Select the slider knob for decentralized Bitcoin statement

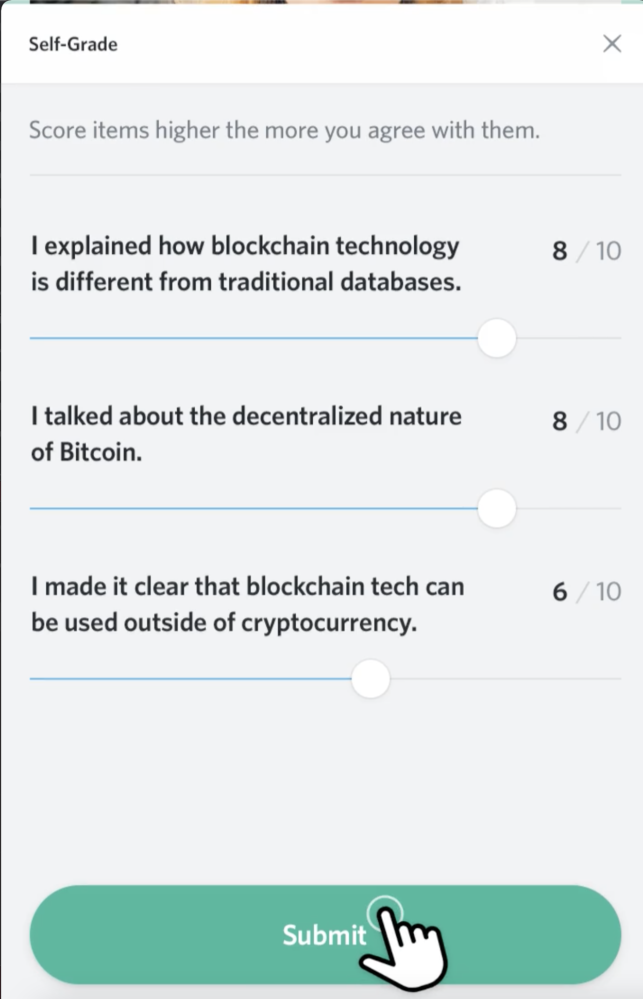[x=496, y=508]
